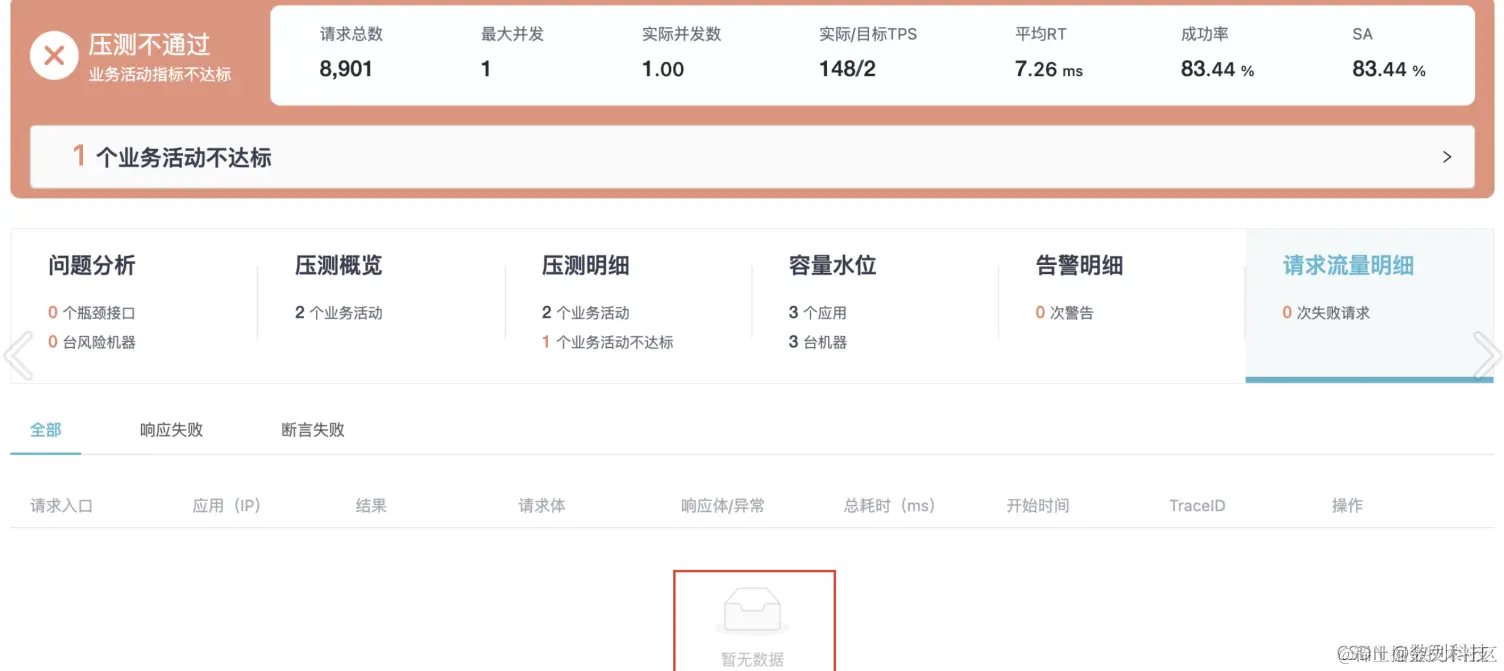Click the TraceID column header
Viewport: 1504px width, 671px height.
[x=1196, y=505]
